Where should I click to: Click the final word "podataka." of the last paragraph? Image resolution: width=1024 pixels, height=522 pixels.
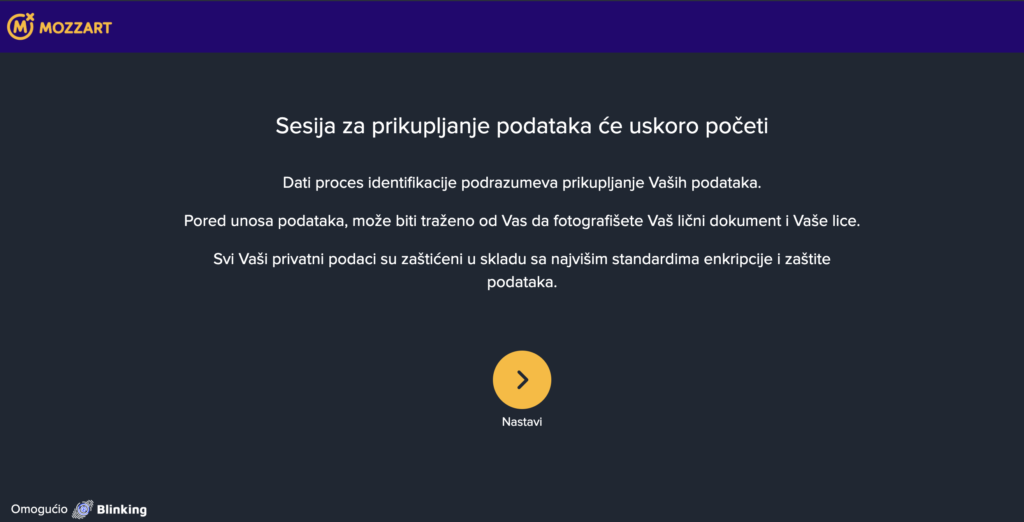click(x=522, y=282)
